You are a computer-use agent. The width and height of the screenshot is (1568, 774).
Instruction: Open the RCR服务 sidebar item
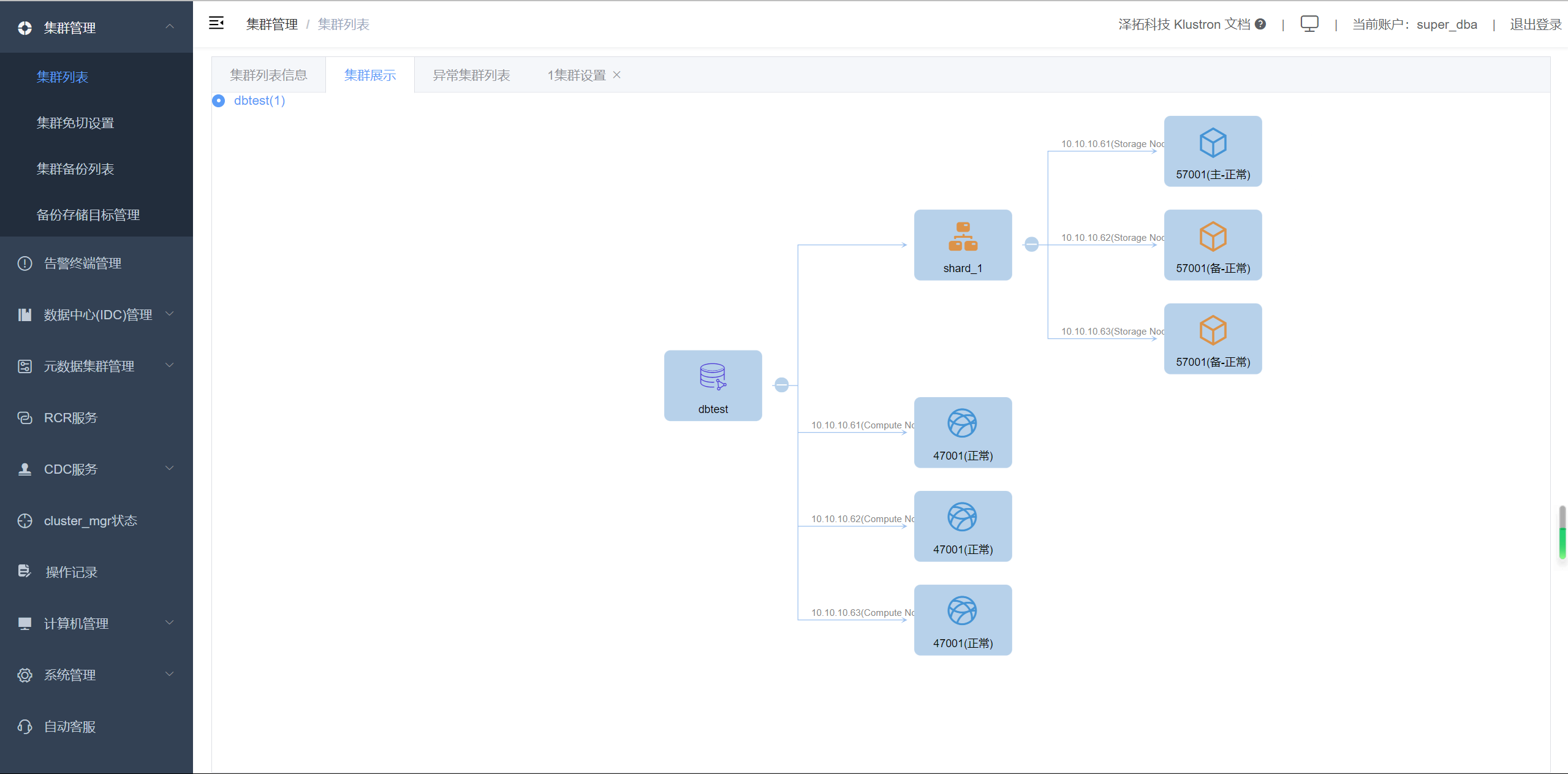(x=70, y=418)
